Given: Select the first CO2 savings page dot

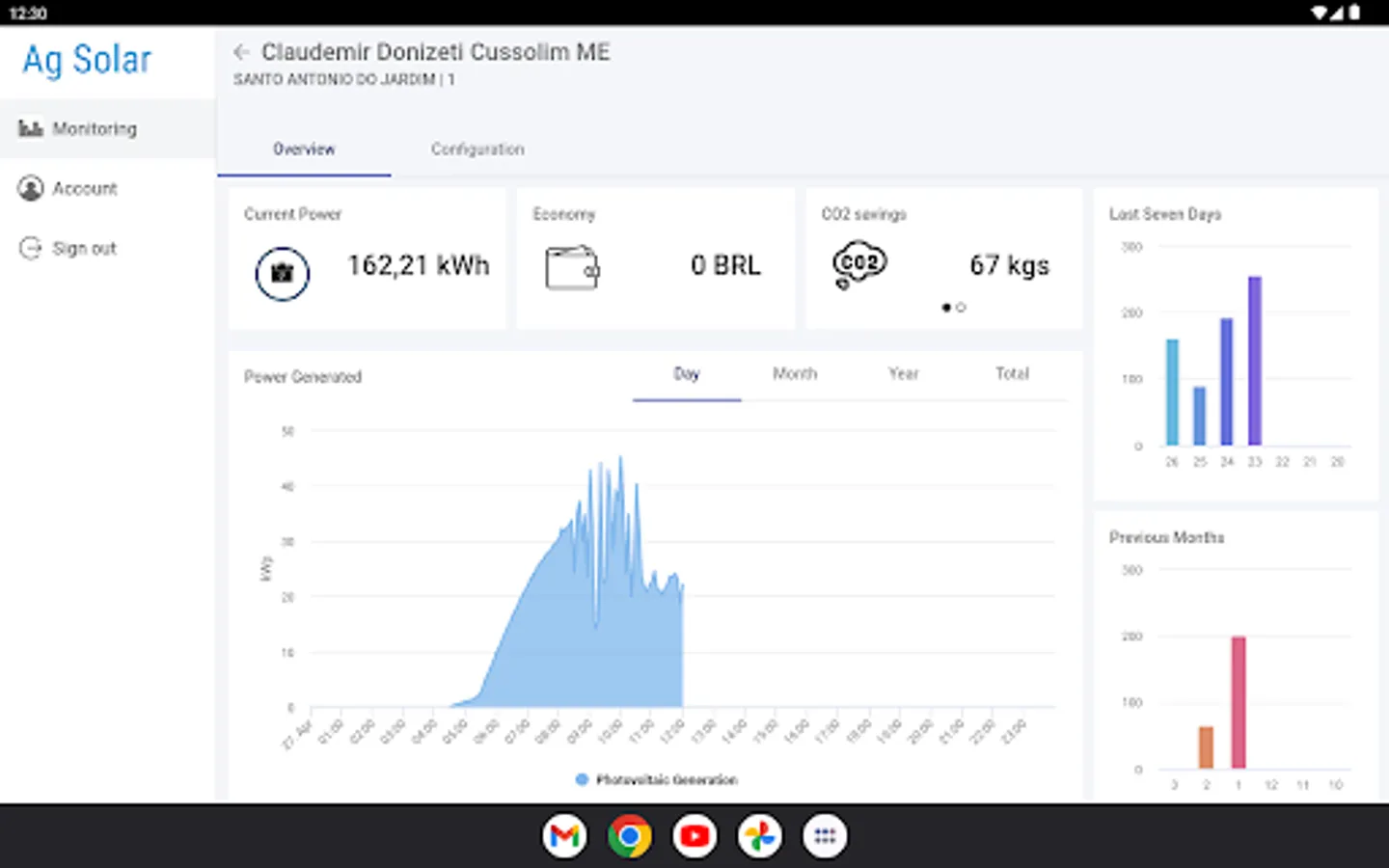Looking at the screenshot, I should [946, 308].
